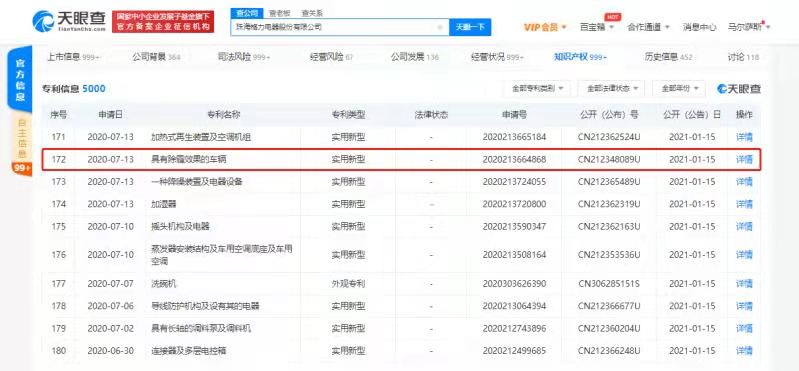Open 详情 for patent row 175
This screenshot has width=799, height=371.
744,227
